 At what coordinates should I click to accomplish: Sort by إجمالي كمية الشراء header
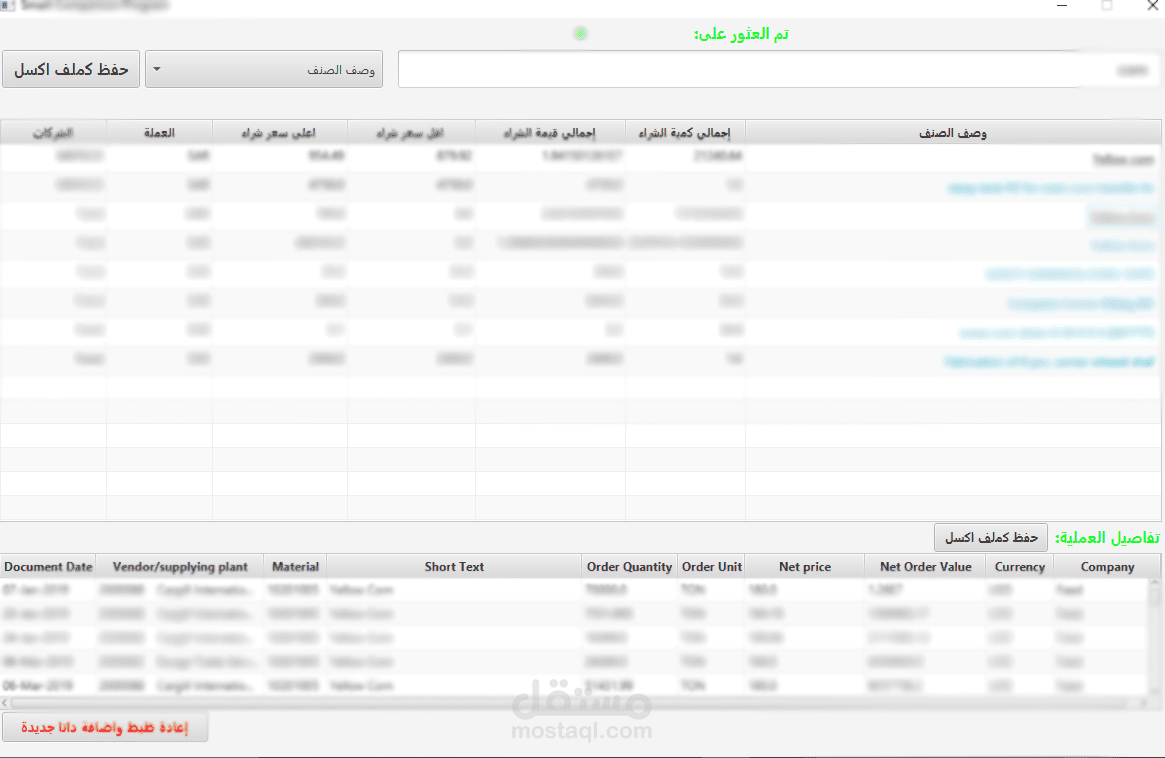[684, 131]
